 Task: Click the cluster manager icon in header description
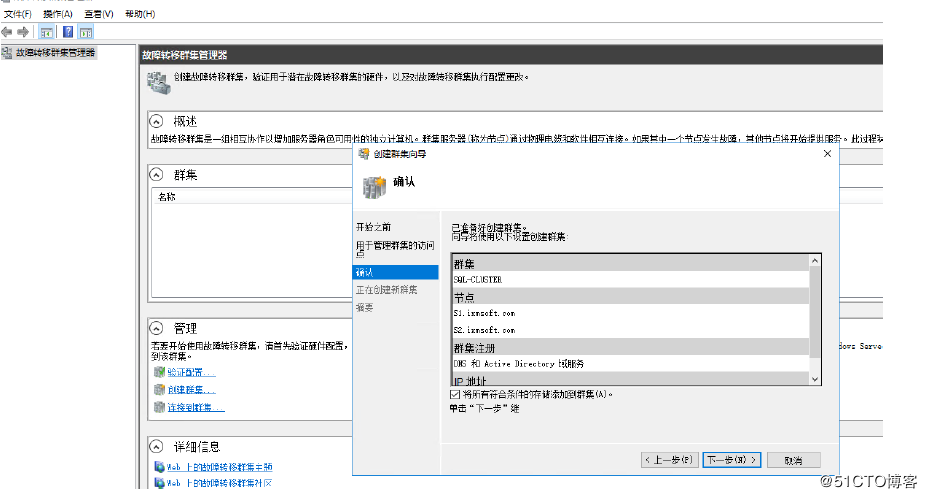[158, 83]
